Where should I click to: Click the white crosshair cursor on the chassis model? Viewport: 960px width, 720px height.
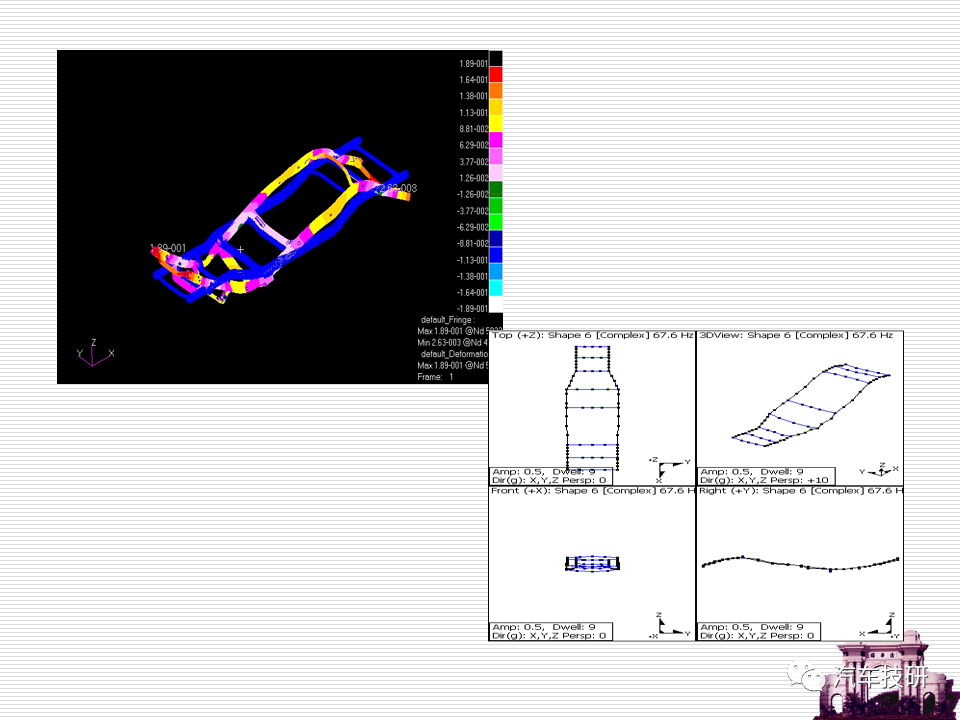[241, 249]
